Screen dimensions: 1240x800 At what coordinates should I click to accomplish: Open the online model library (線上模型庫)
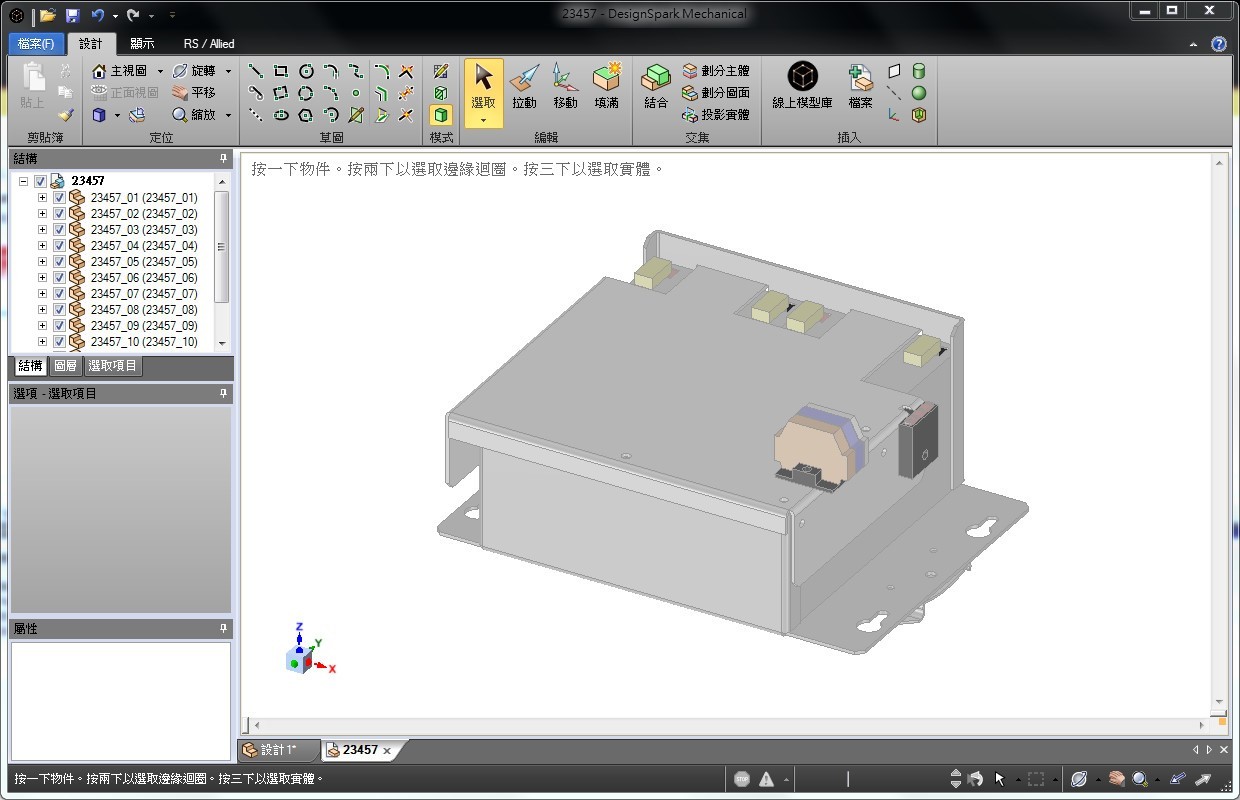802,86
